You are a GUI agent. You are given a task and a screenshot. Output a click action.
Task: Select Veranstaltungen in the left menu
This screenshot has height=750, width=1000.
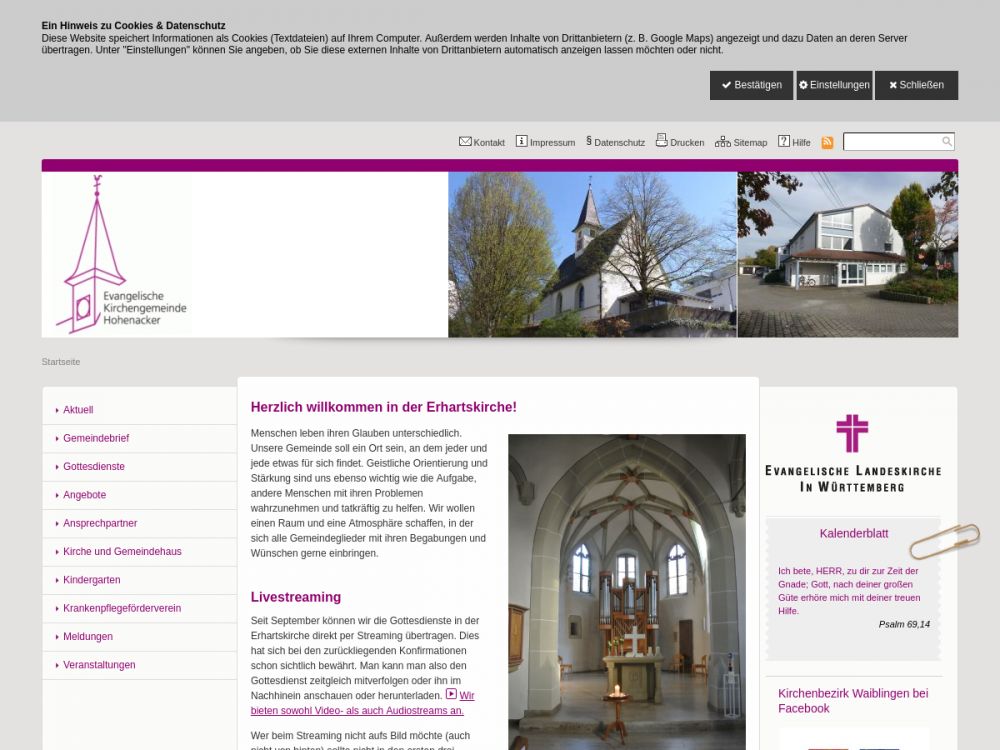pos(99,665)
